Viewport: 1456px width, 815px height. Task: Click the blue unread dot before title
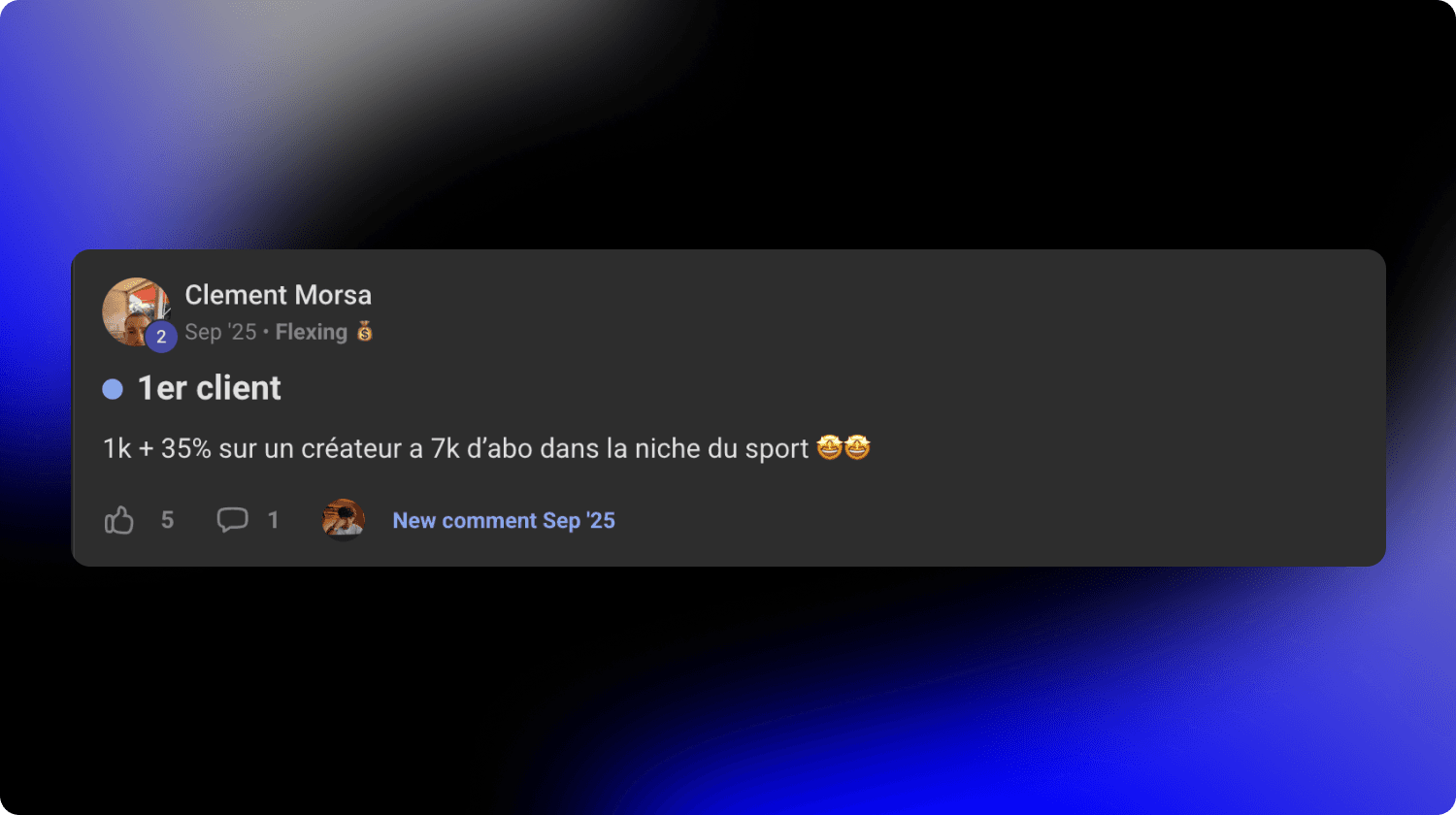(x=113, y=389)
